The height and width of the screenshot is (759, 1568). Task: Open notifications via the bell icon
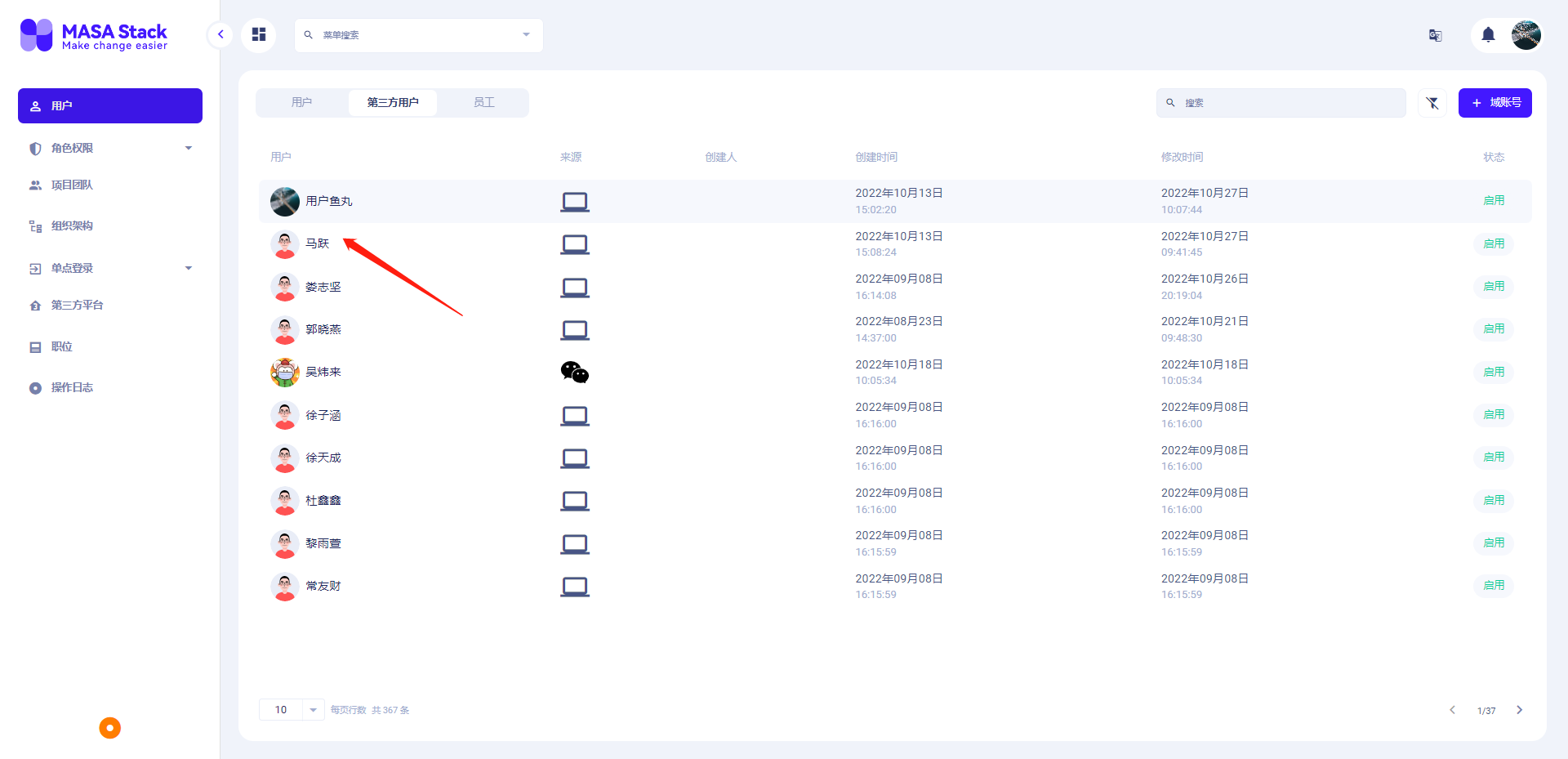coord(1487,35)
